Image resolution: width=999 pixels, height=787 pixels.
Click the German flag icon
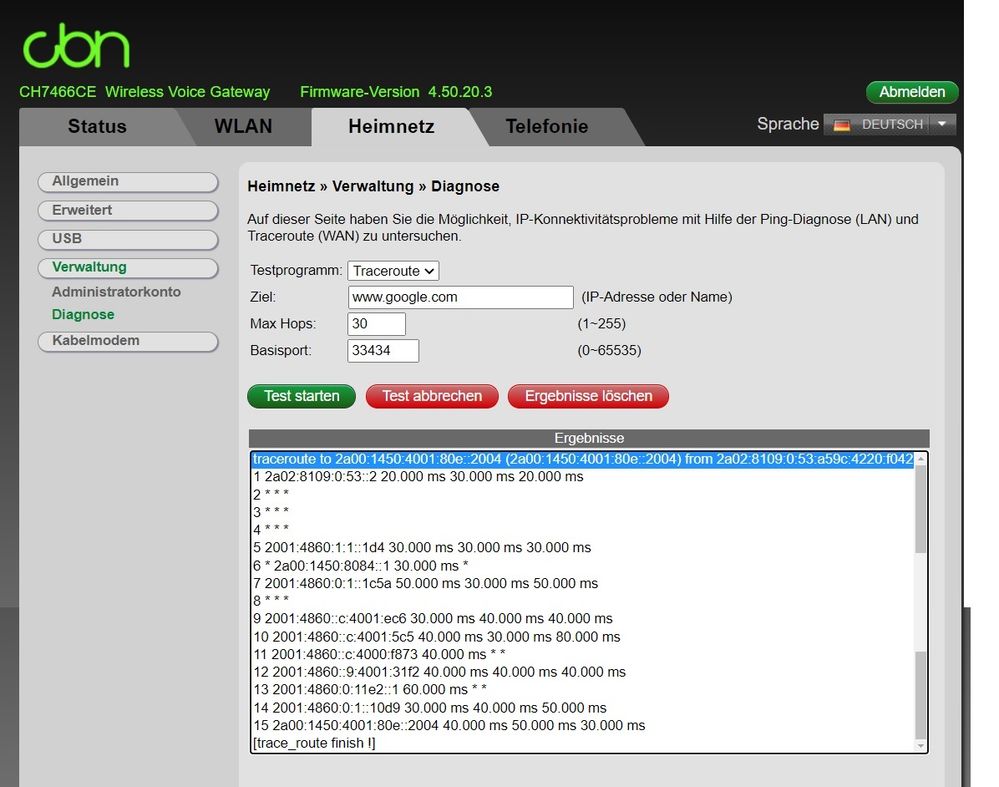(841, 125)
